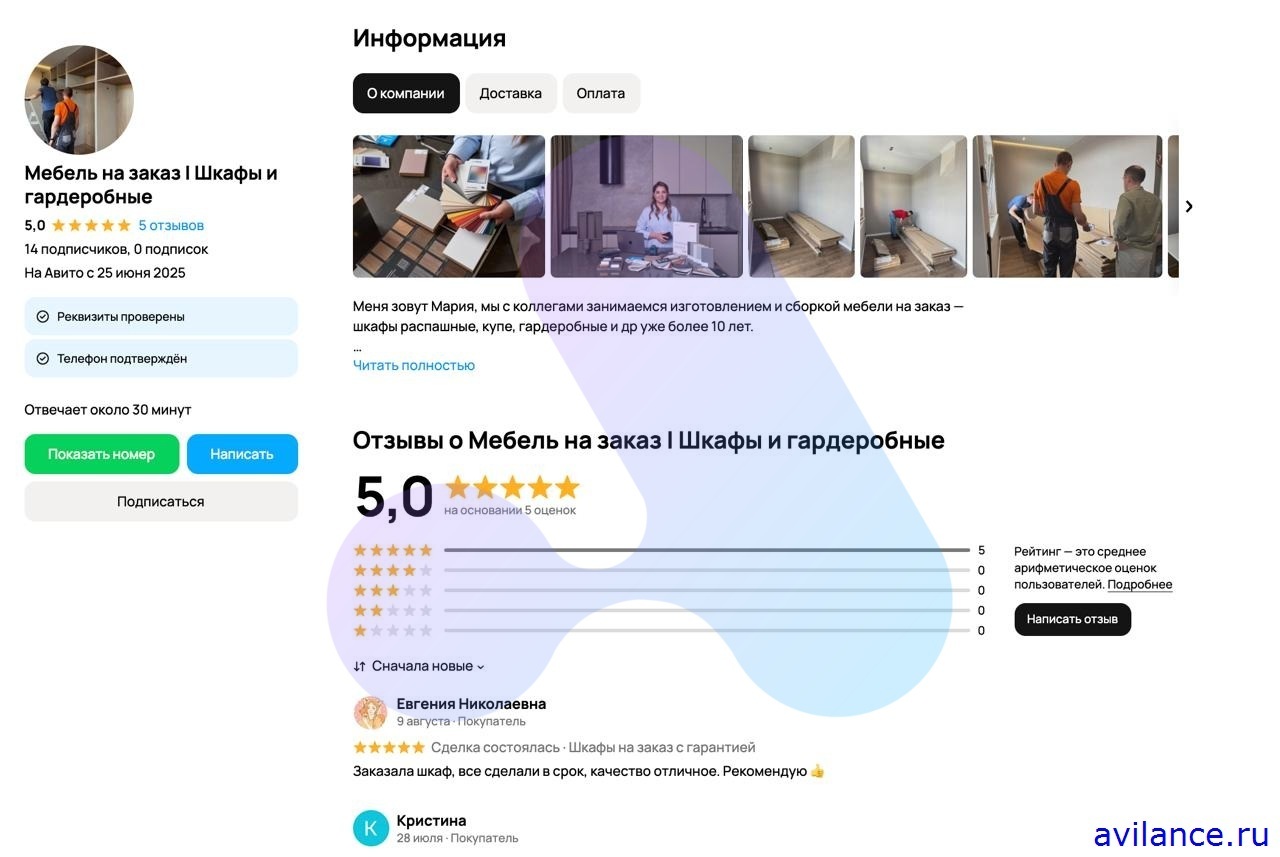Click the gallery next arrow chevron
The width and height of the screenshot is (1280, 857).
(1189, 206)
